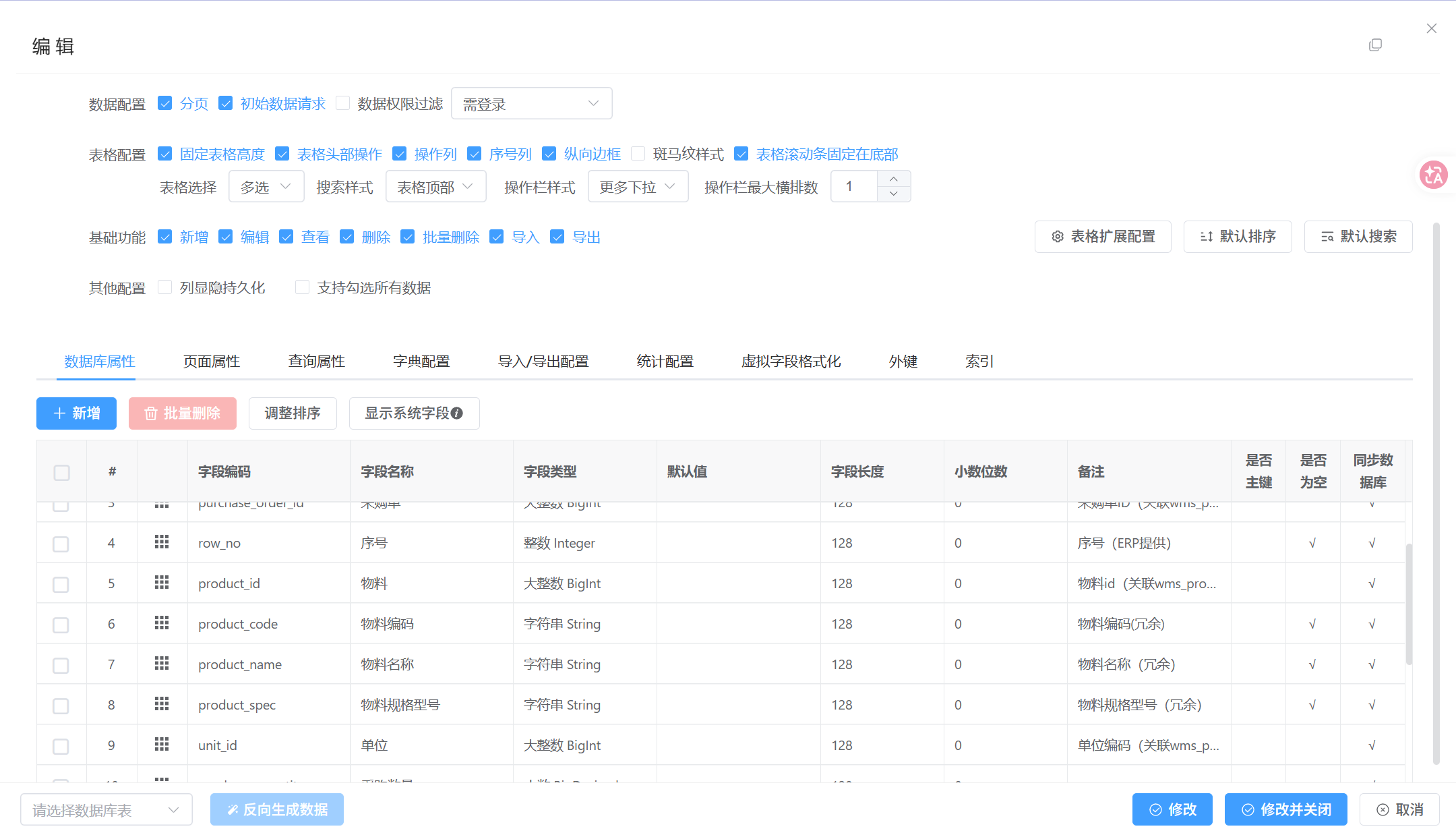Select row 5 product_id checkbox
The image size is (1456, 835).
(x=61, y=584)
